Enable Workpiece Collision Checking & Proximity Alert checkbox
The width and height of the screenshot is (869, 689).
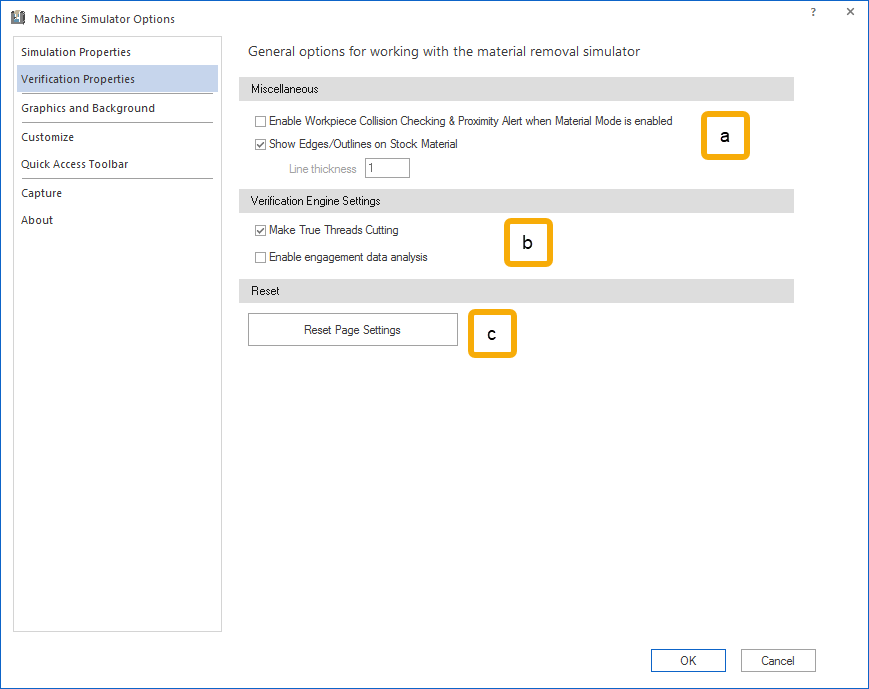point(261,121)
